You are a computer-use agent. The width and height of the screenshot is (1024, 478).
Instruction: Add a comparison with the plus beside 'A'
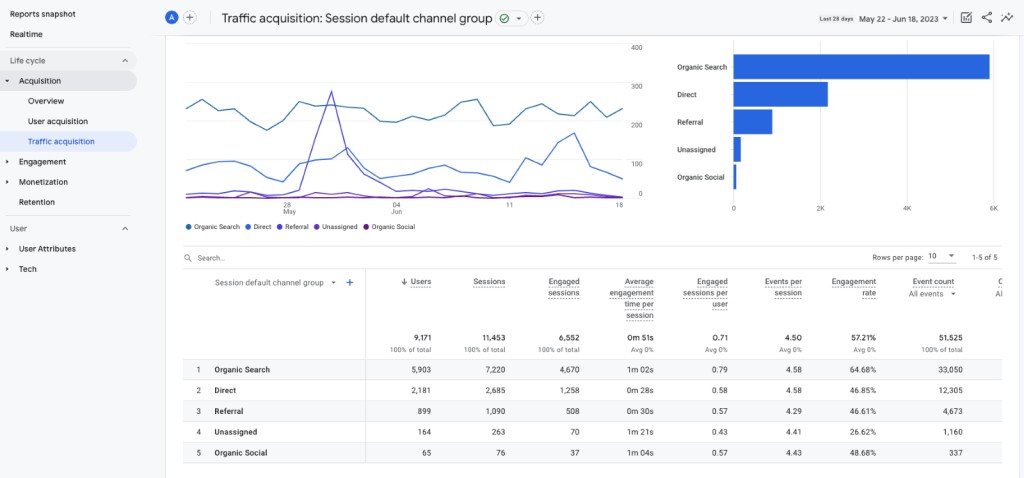[x=189, y=18]
